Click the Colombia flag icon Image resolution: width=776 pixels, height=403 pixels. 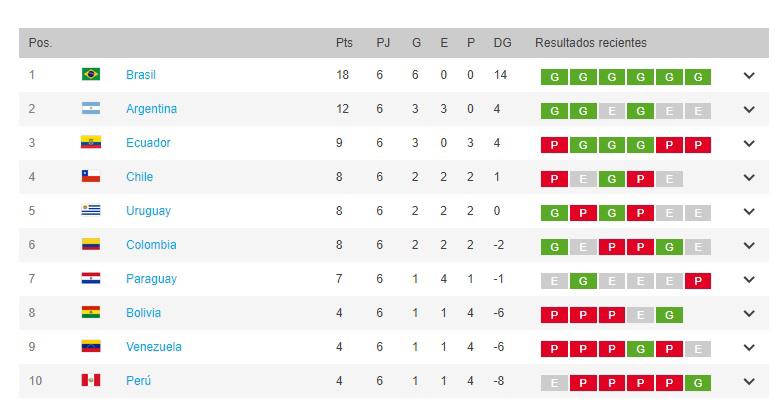[90, 245]
